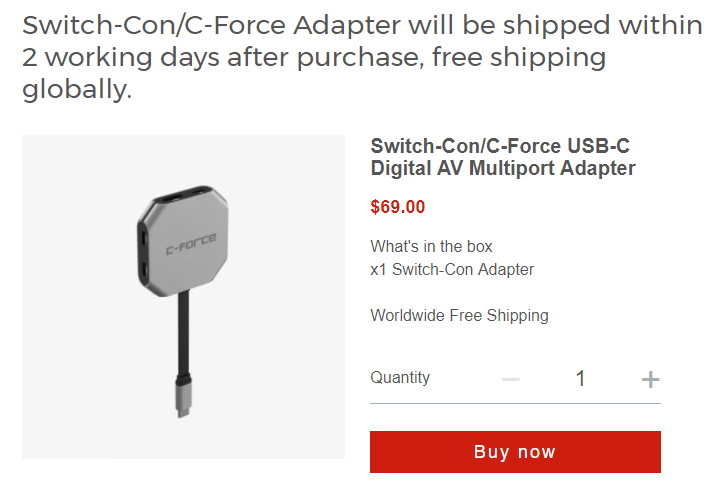Click the Buy now button
The width and height of the screenshot is (715, 484).
[x=515, y=452]
